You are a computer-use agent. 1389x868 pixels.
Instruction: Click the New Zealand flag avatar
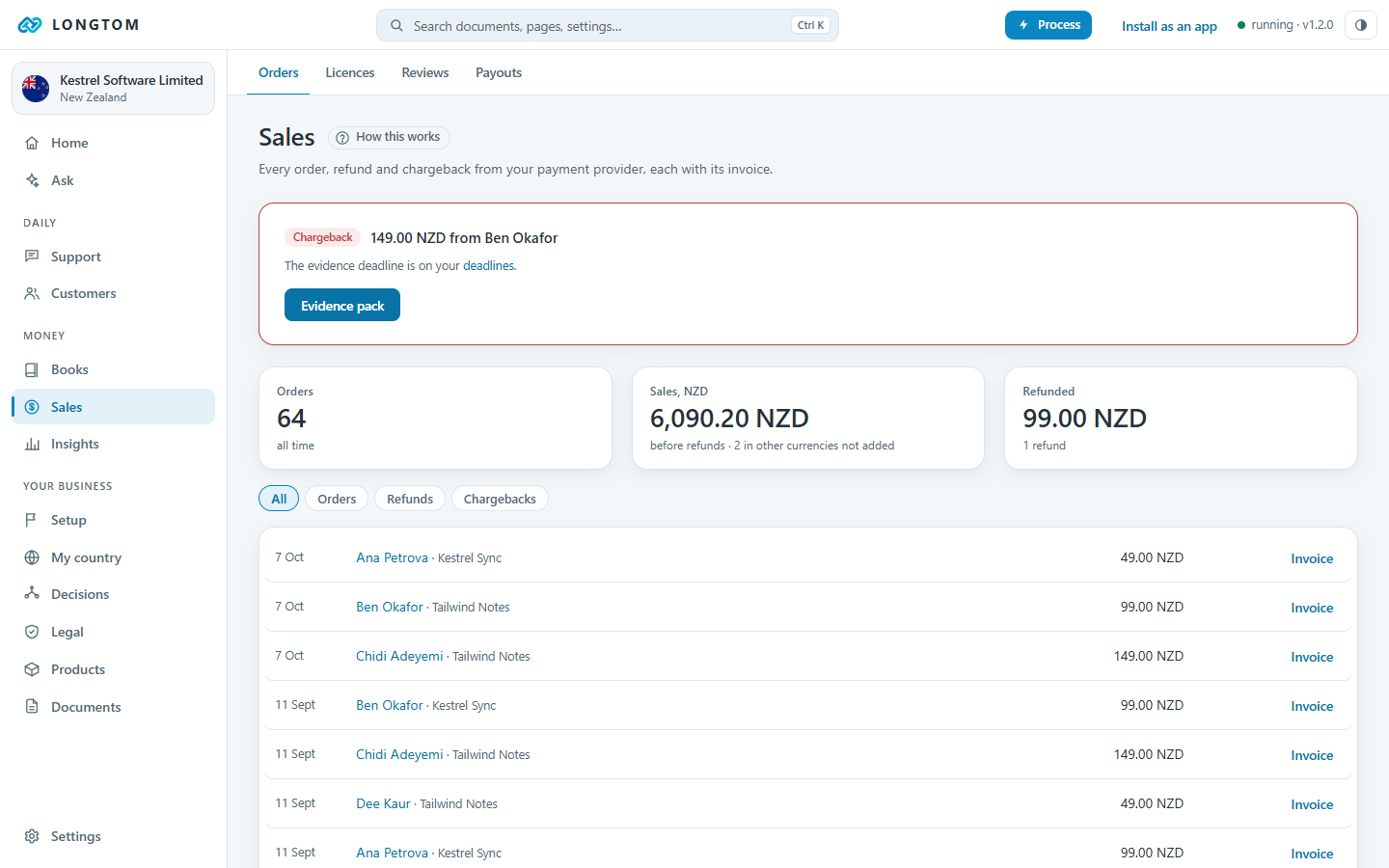36,89
